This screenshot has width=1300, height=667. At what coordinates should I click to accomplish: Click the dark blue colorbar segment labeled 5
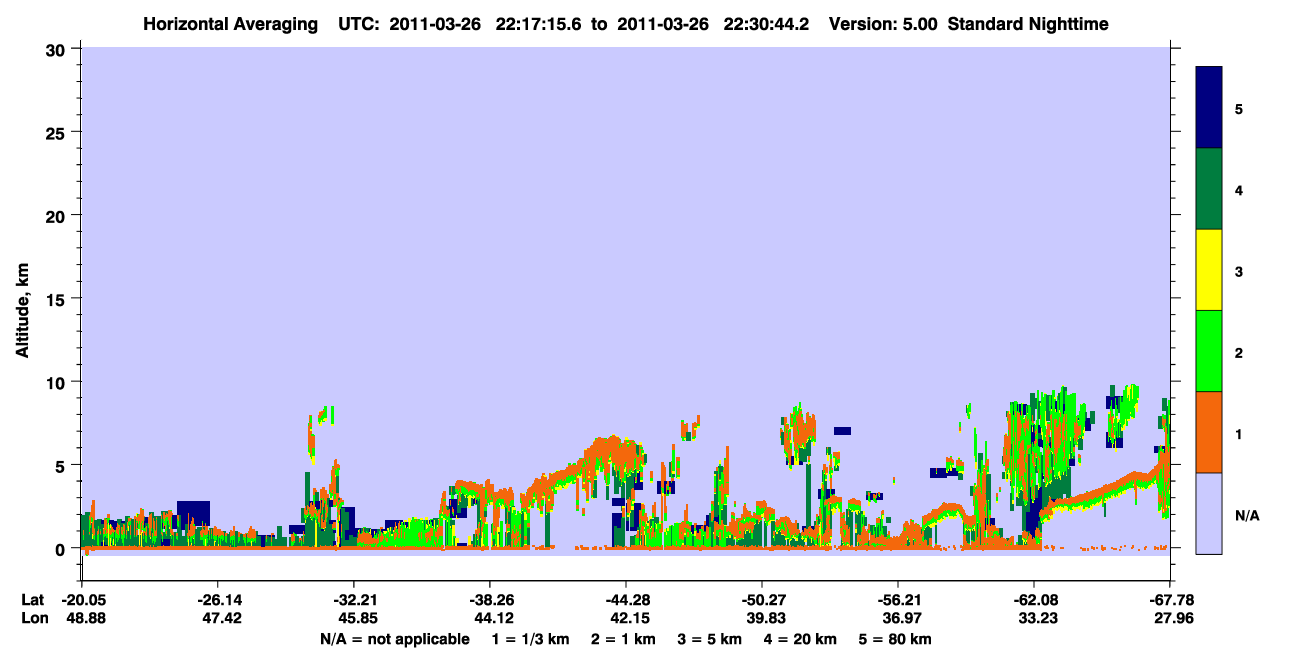(1209, 108)
